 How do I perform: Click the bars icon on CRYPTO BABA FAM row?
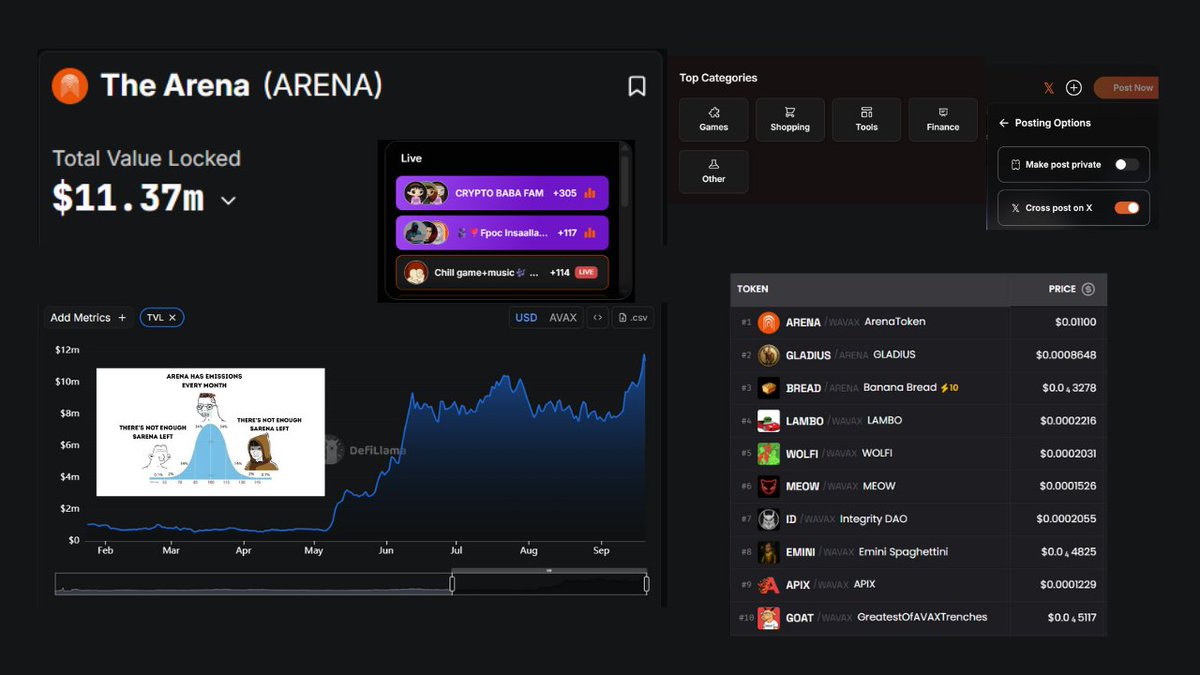pos(590,193)
